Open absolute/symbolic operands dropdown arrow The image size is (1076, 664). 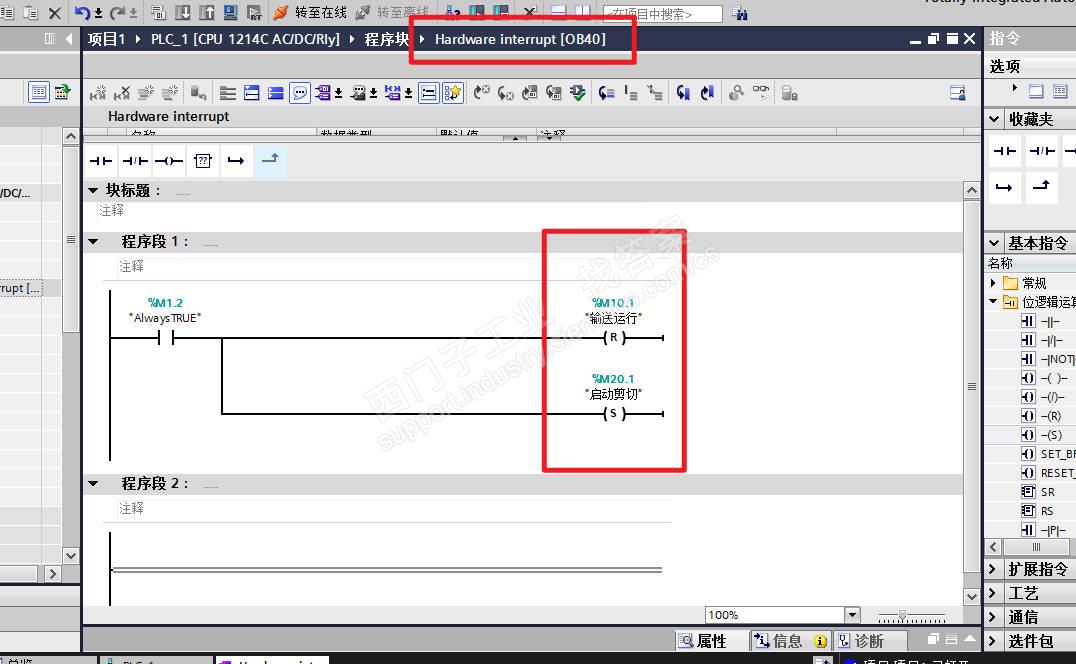338,93
